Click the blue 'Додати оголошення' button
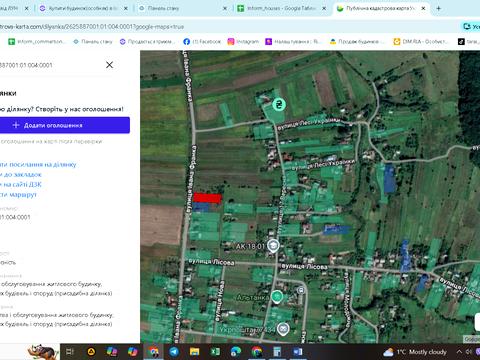480x360 pixels. click(65, 125)
